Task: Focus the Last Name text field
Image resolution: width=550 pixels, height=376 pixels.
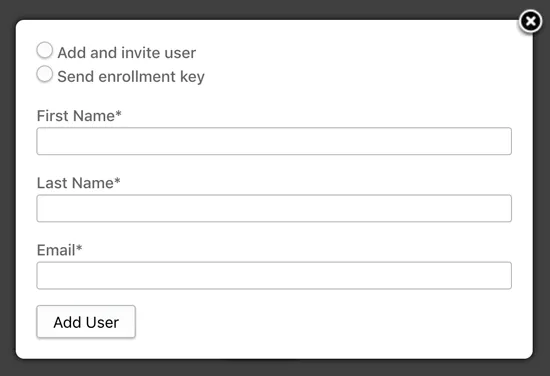Action: click(274, 208)
